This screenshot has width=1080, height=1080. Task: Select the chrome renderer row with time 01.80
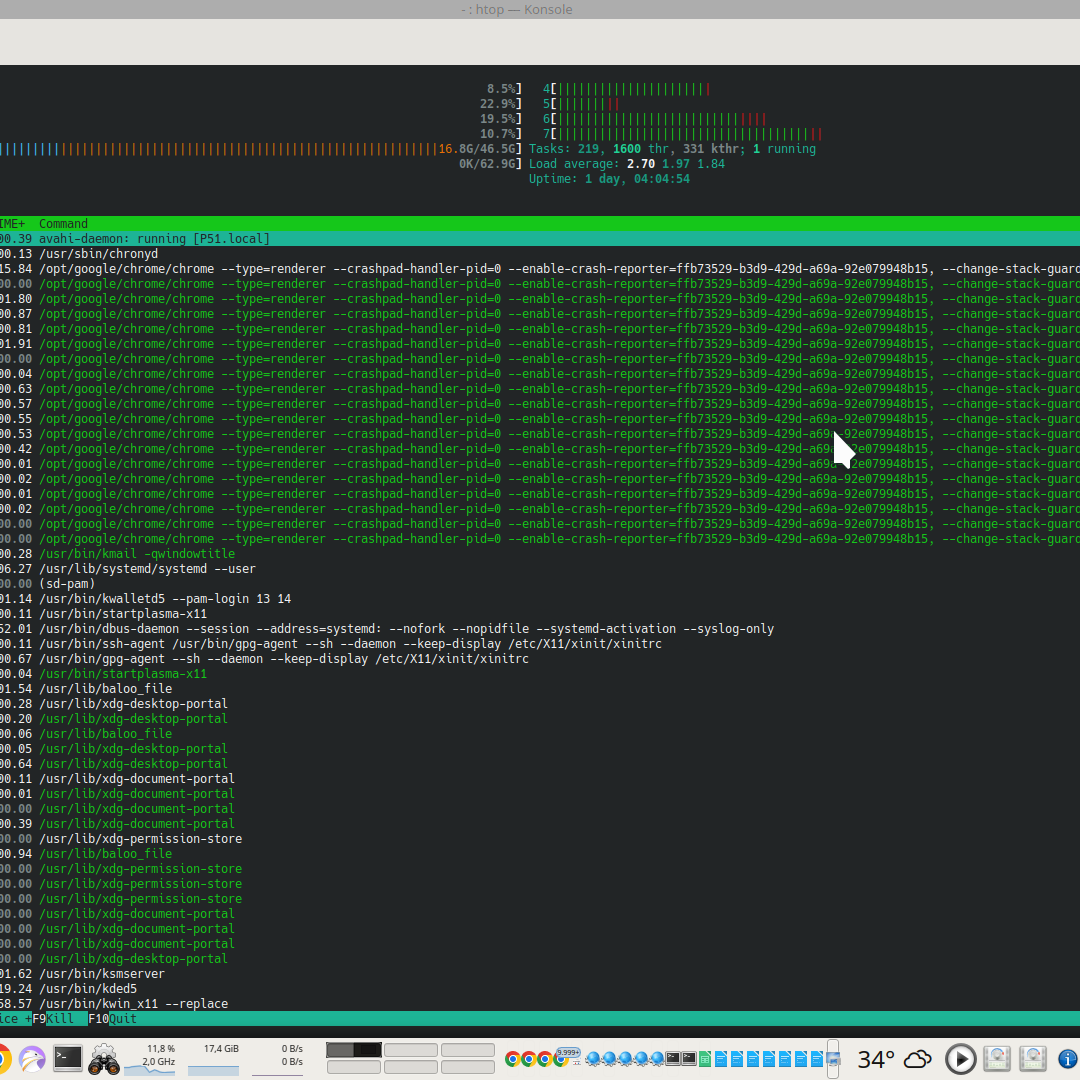[540, 299]
